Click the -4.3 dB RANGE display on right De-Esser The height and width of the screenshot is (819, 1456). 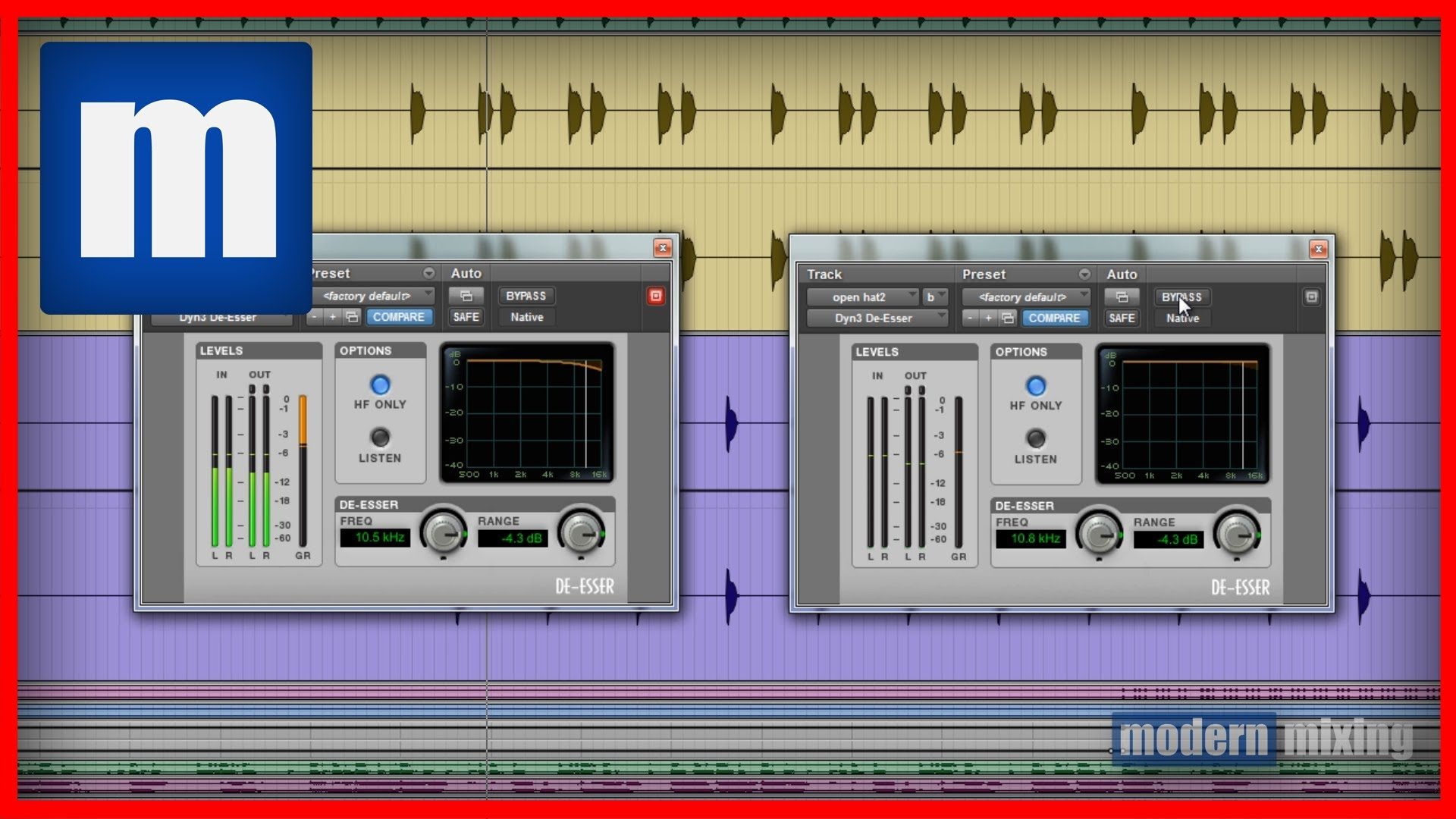point(1169,540)
